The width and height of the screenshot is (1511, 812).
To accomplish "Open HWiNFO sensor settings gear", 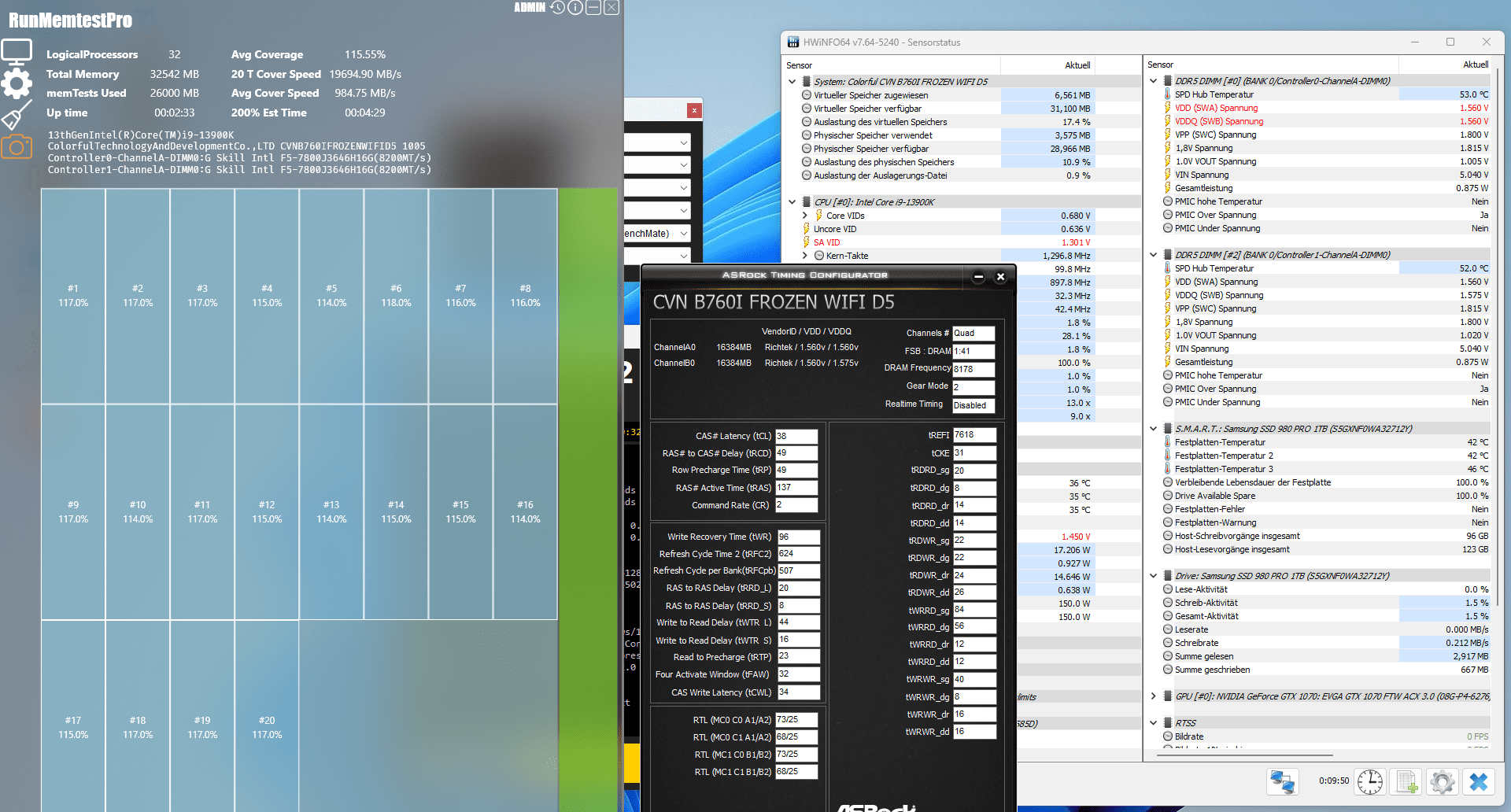I will (1443, 781).
